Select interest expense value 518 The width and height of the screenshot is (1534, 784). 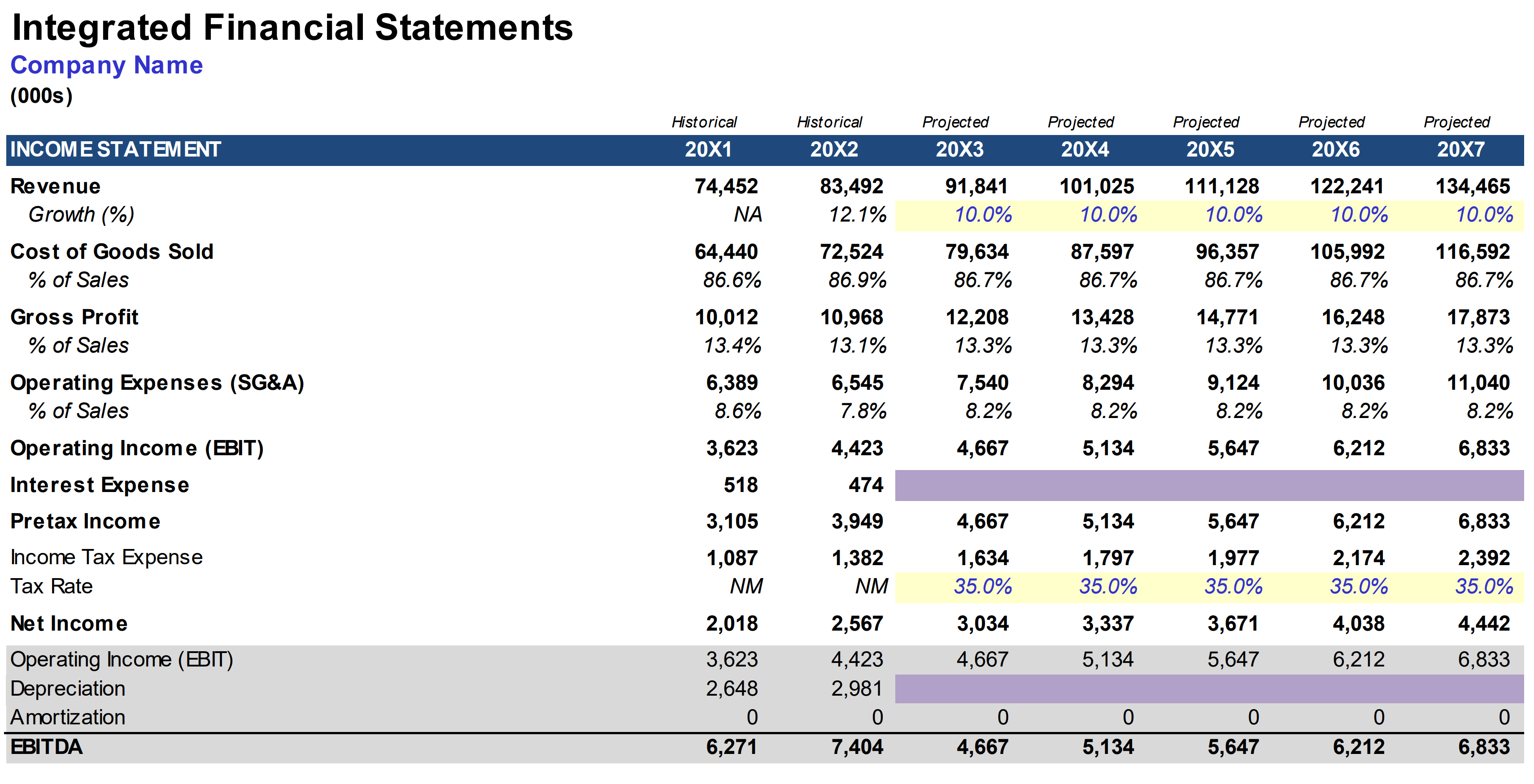pyautogui.click(x=741, y=485)
